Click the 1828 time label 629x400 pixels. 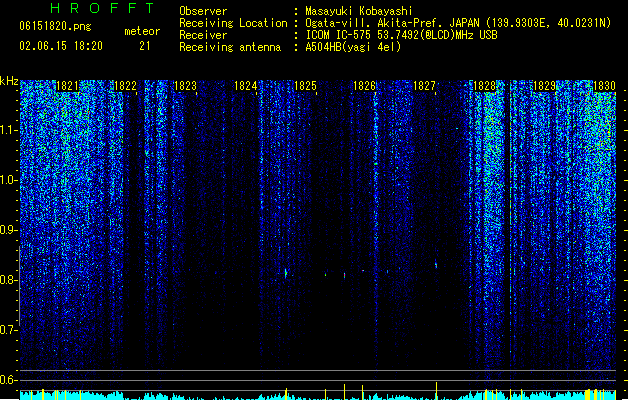coord(485,86)
